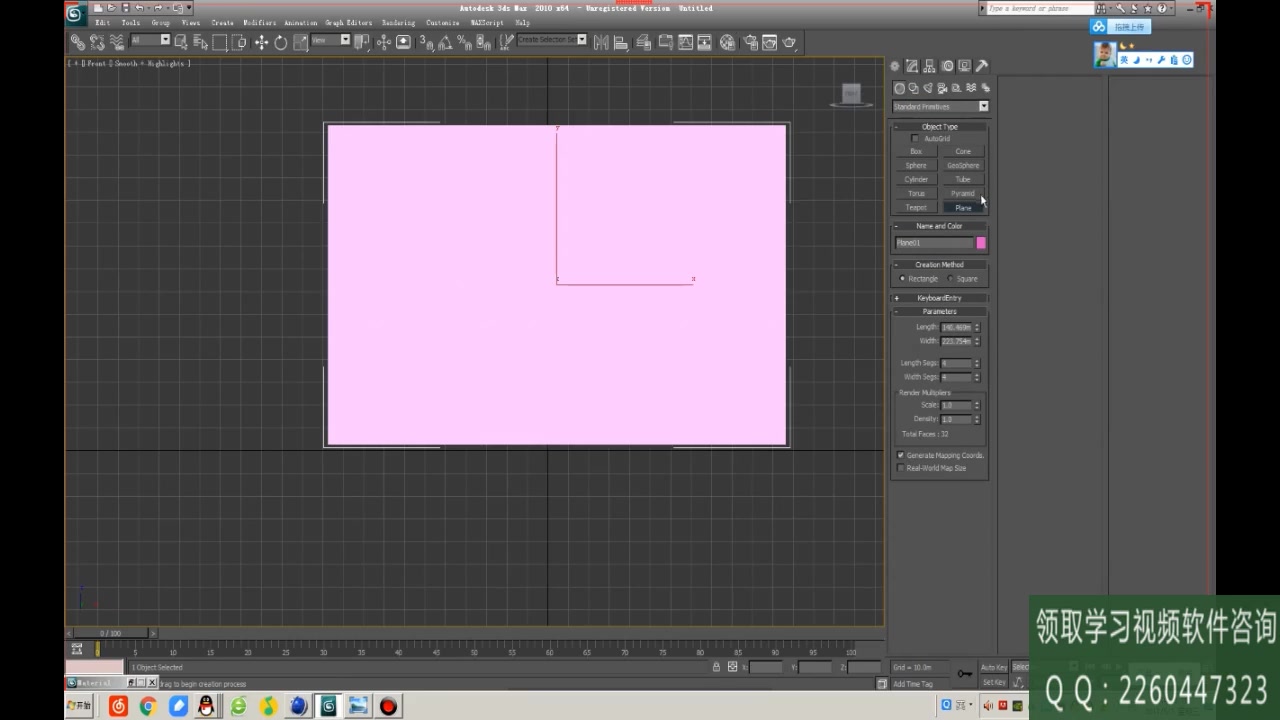Select the Lights category icon
The height and width of the screenshot is (720, 1280).
point(928,88)
